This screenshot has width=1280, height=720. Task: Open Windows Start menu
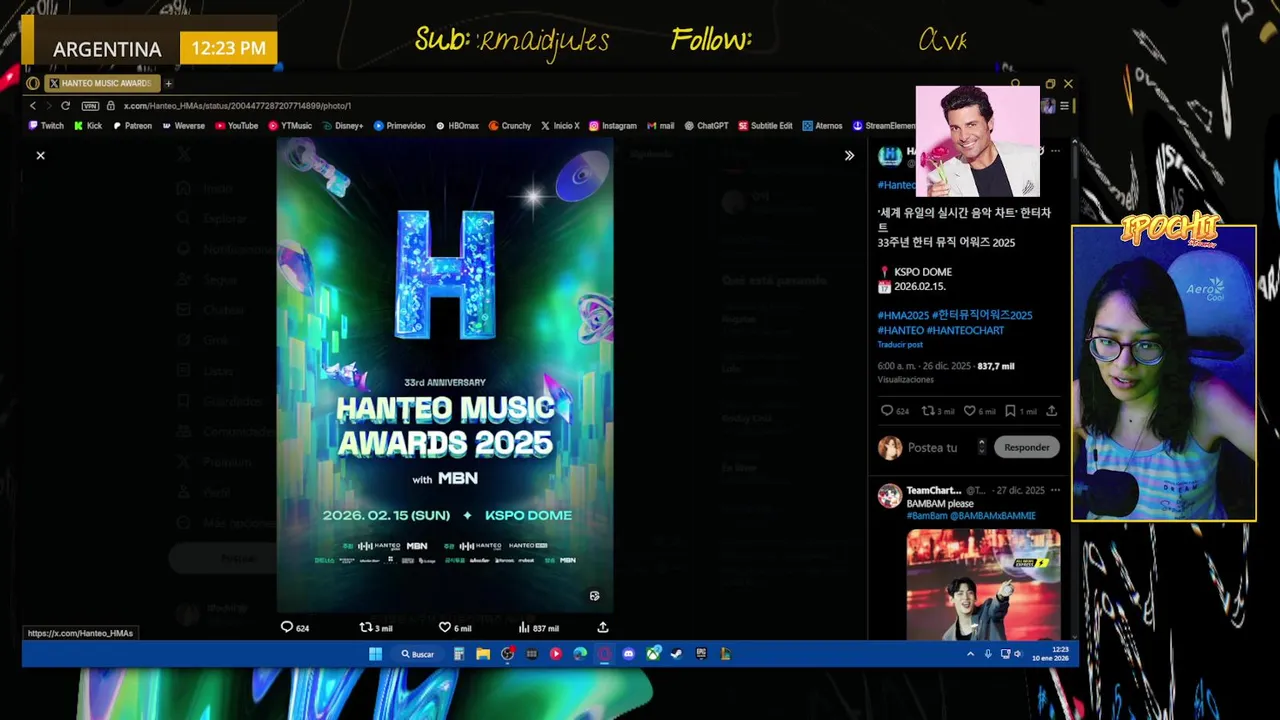375,654
